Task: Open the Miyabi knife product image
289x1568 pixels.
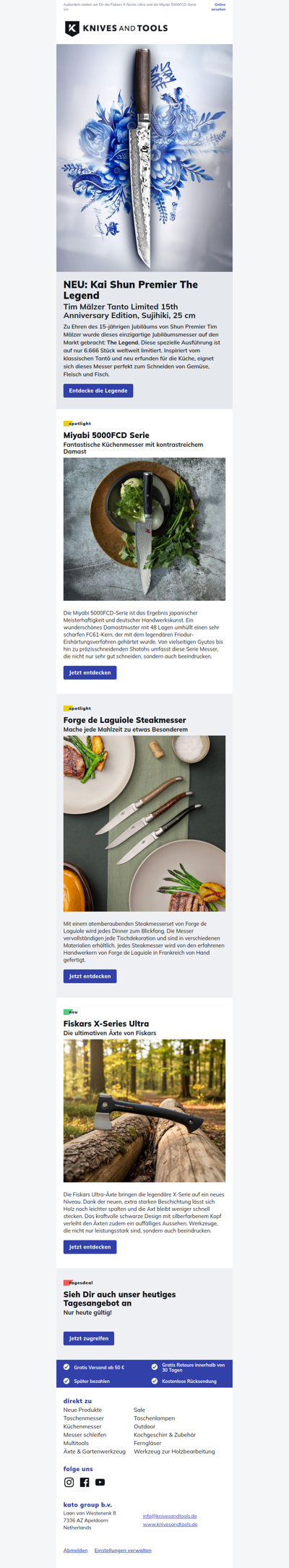Action: [x=144, y=529]
